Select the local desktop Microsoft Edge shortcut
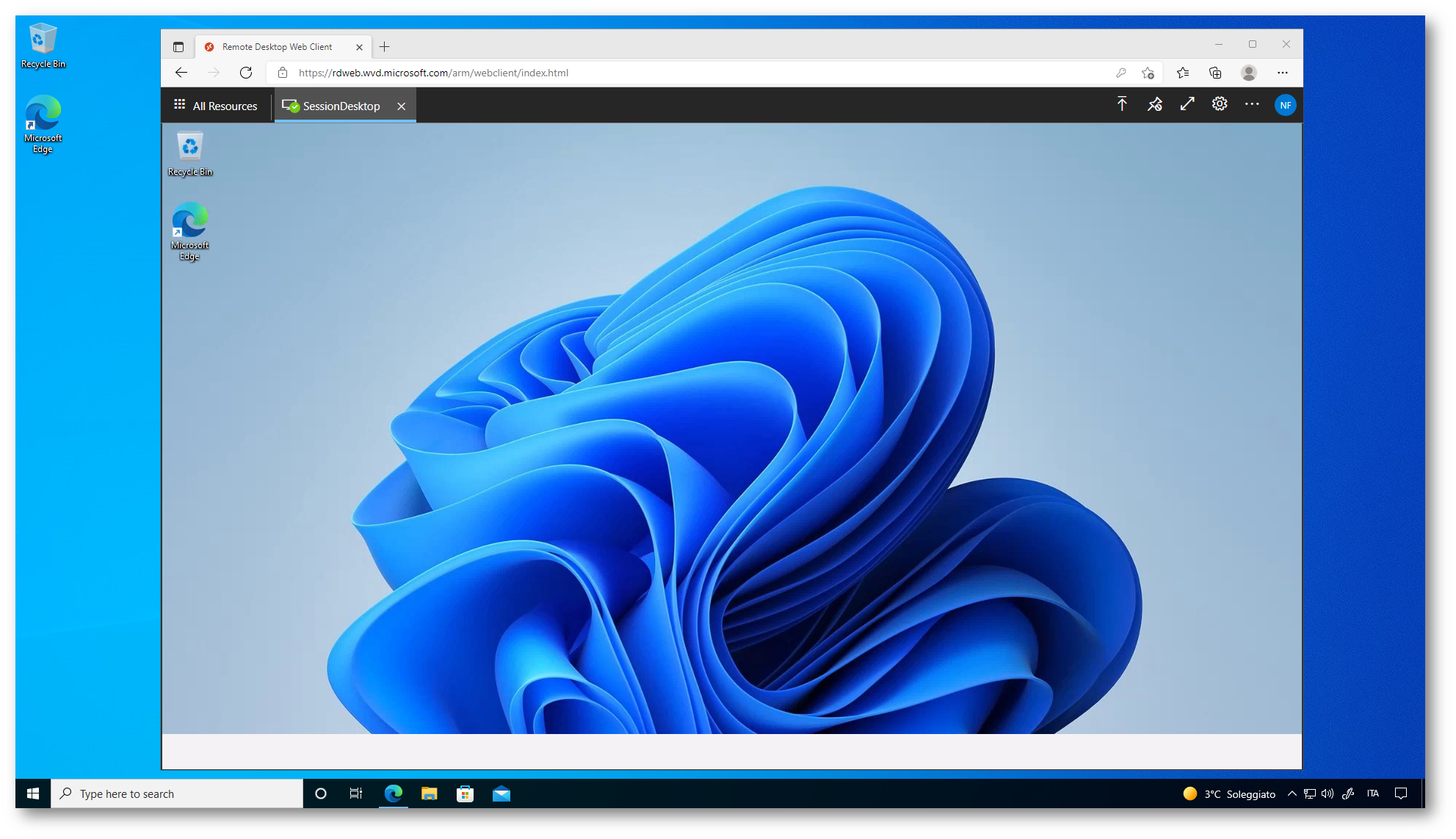1456x839 pixels. (x=43, y=124)
